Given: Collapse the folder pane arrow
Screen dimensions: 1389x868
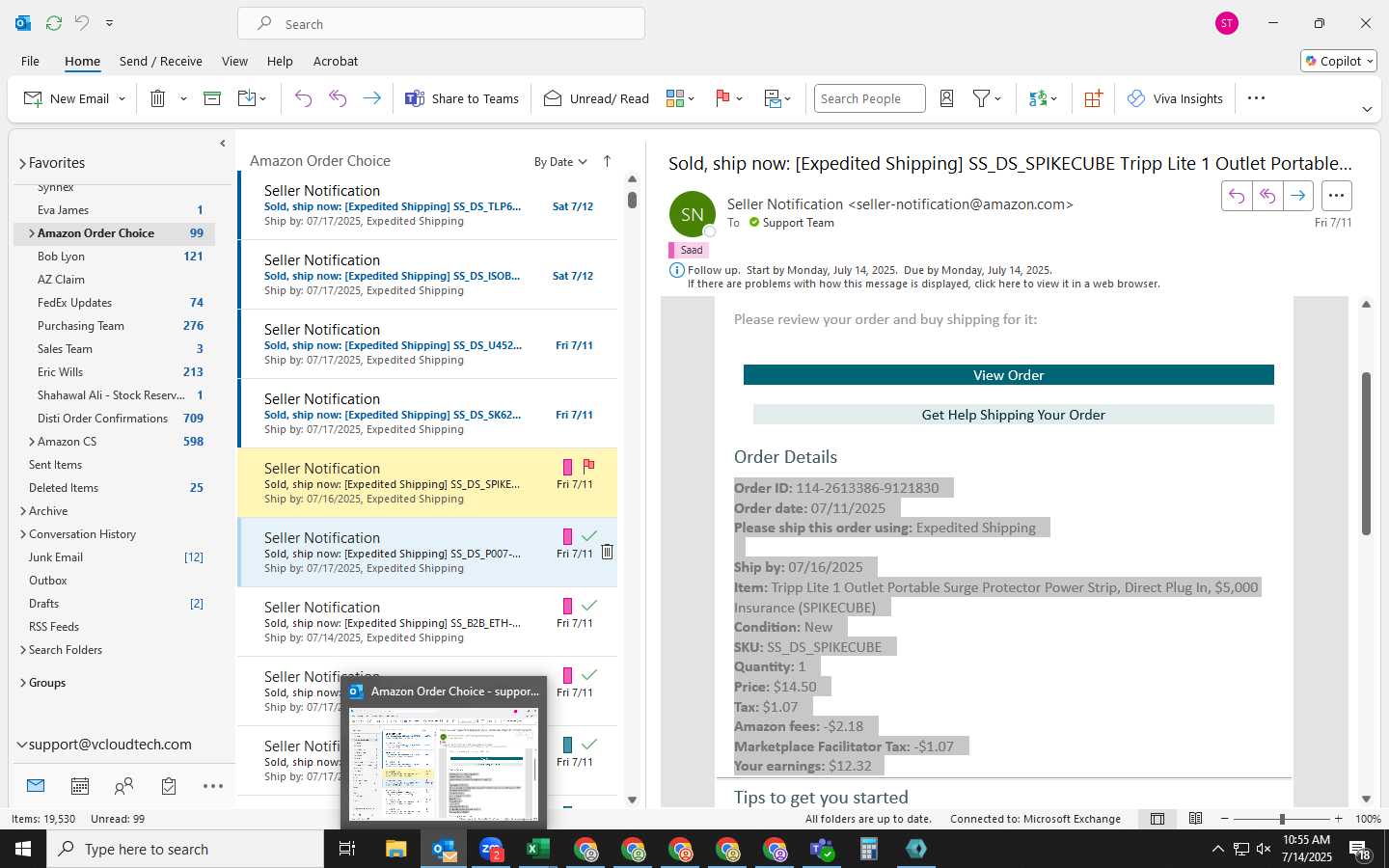Looking at the screenshot, I should pos(223,143).
